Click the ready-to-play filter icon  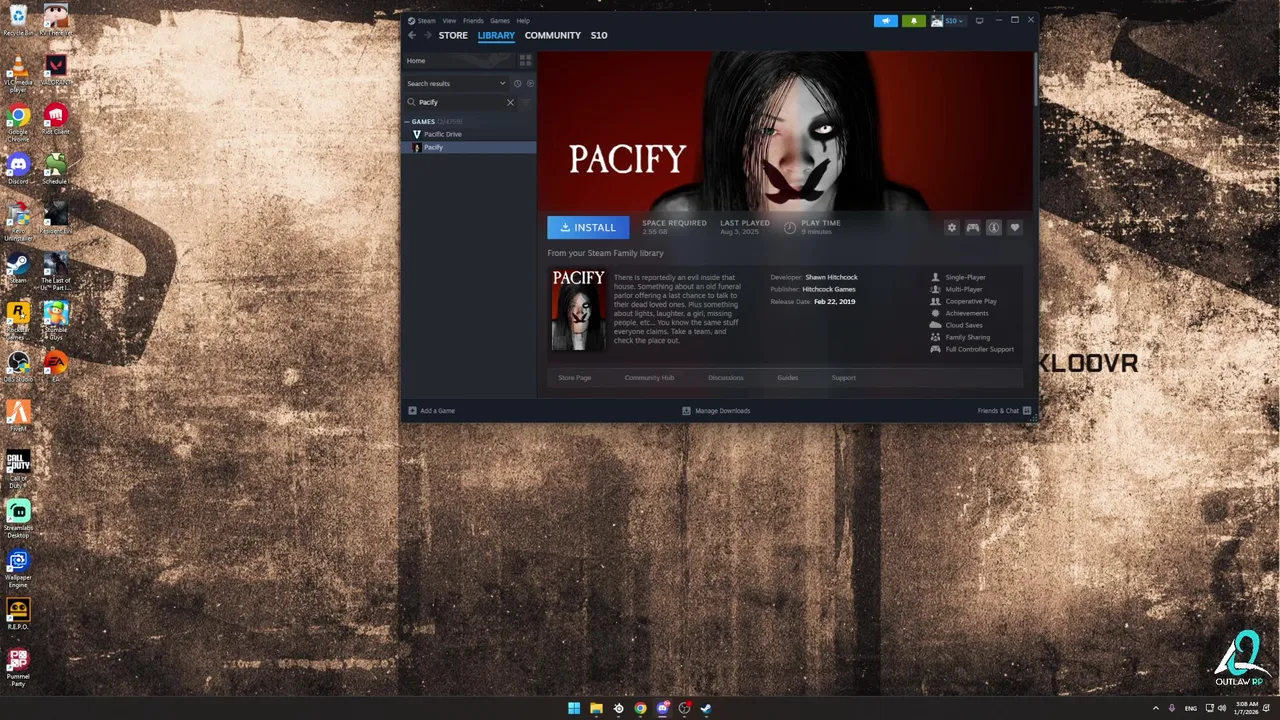click(529, 83)
